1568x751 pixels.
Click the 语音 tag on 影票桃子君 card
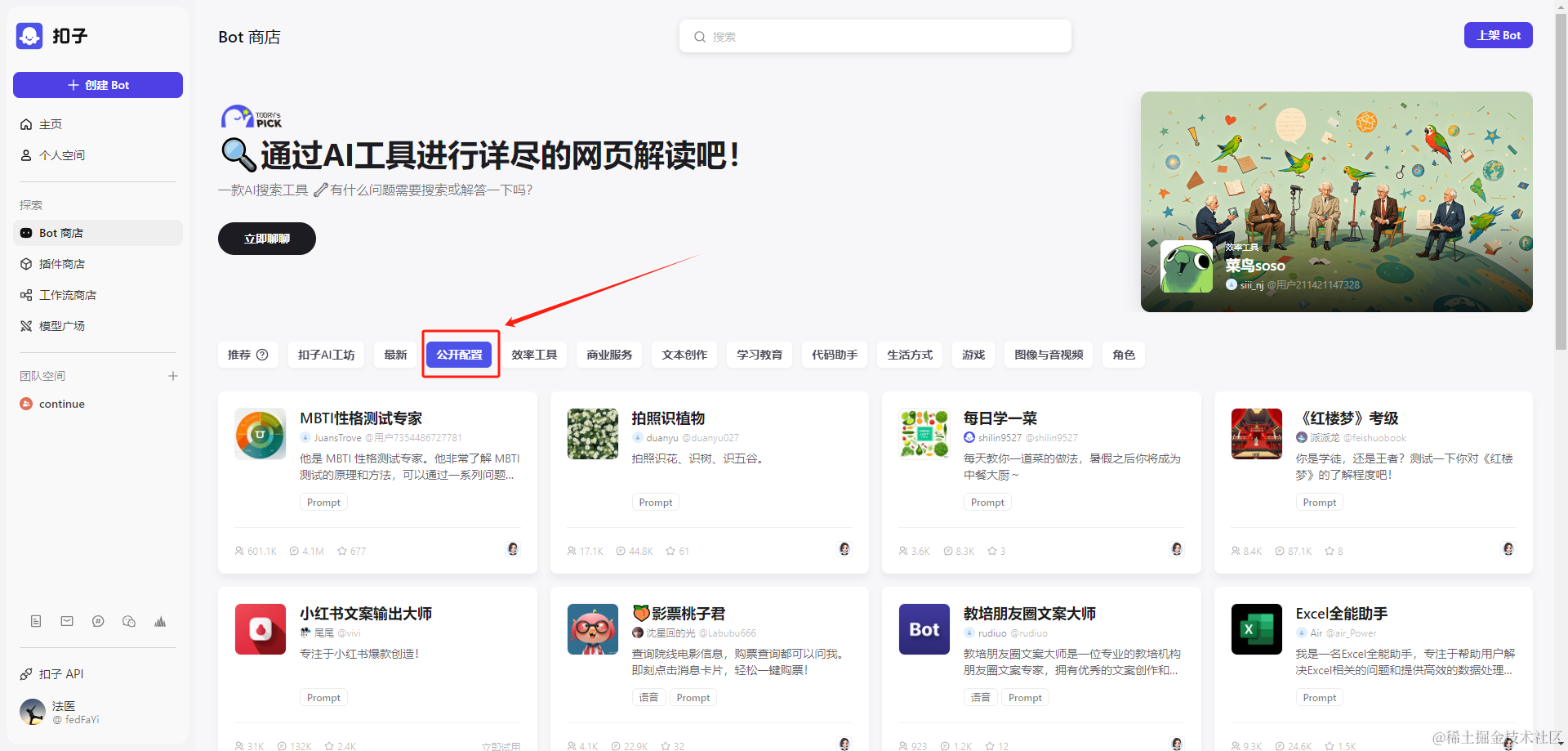[648, 697]
